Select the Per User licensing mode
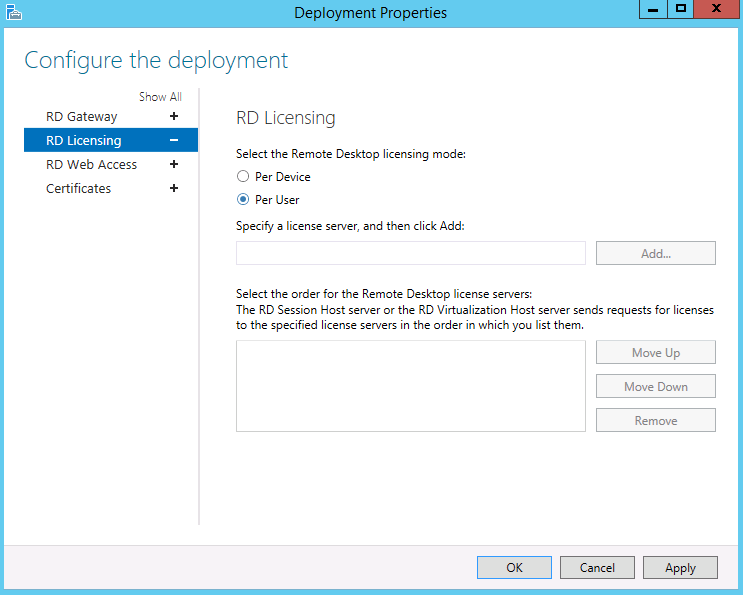Screen dimensions: 743x595 click(243, 199)
